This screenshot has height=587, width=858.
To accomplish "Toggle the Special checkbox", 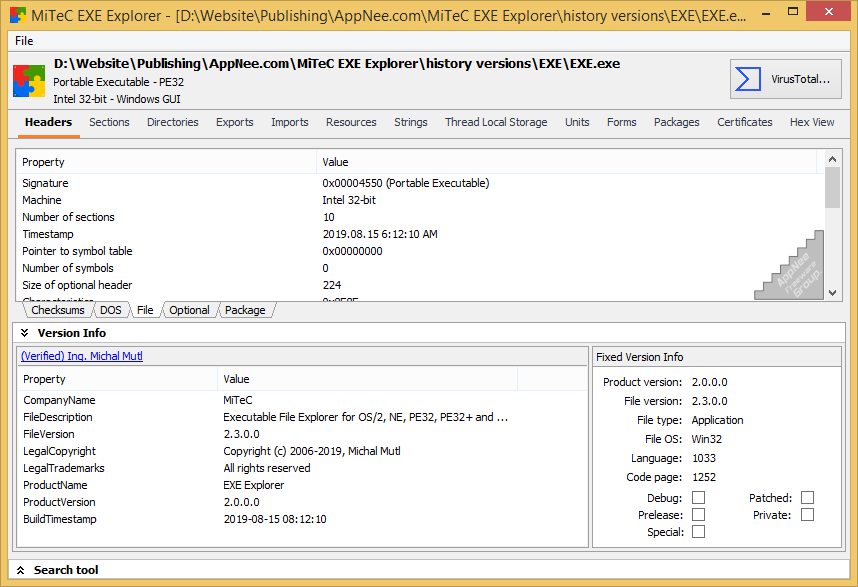I will point(698,532).
